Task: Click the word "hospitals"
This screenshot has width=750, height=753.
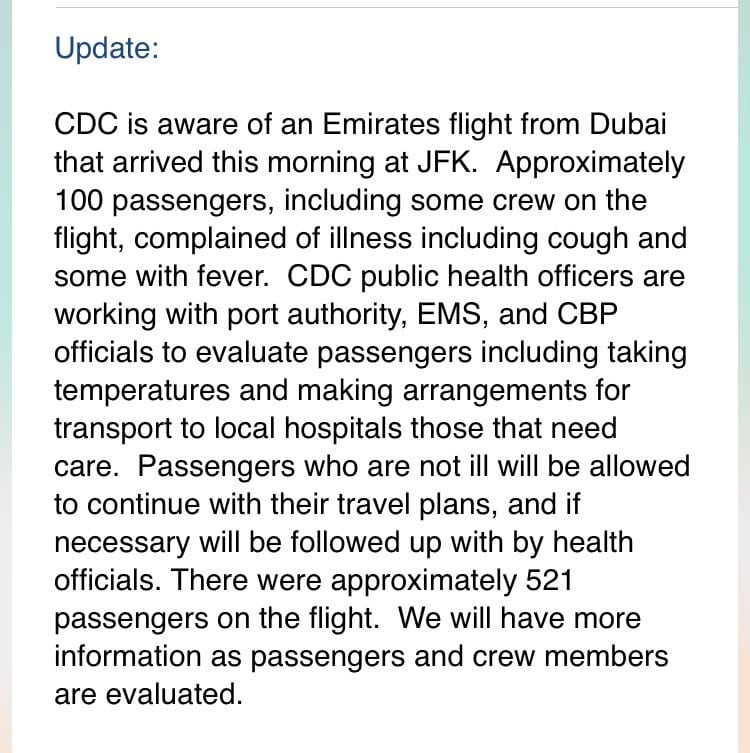Action: 343,428
